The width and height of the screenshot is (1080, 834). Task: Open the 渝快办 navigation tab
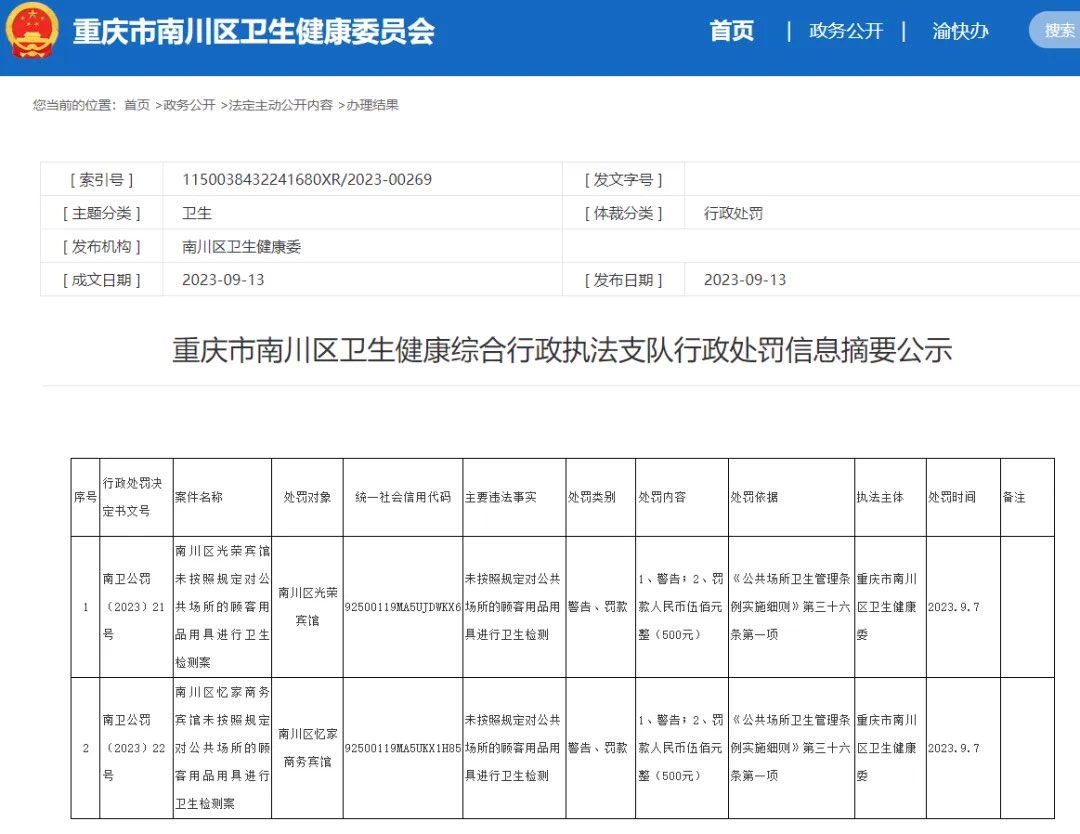[960, 31]
